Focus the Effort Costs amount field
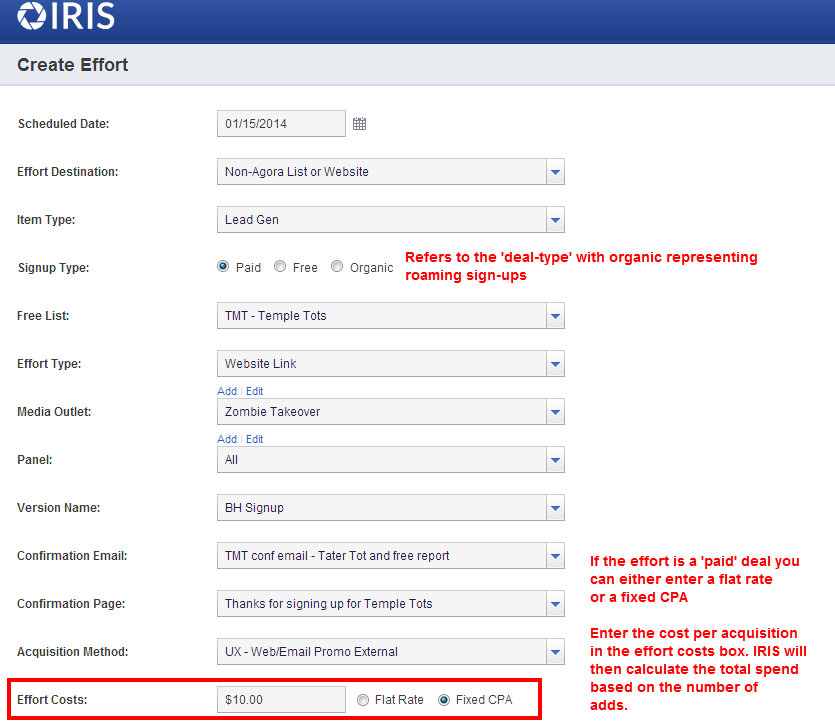 click(281, 700)
